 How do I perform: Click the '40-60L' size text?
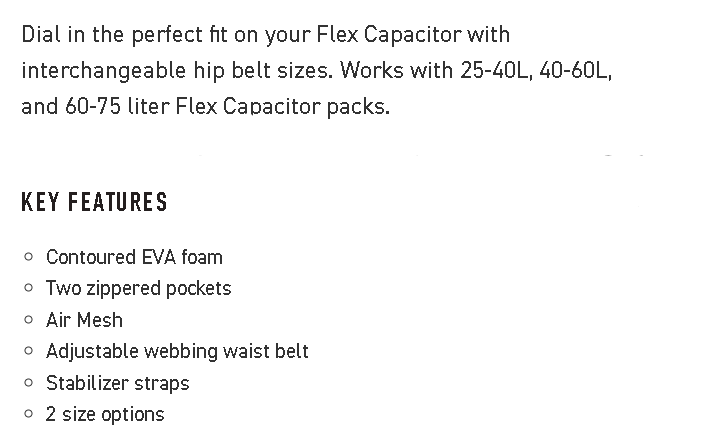[x=575, y=70]
